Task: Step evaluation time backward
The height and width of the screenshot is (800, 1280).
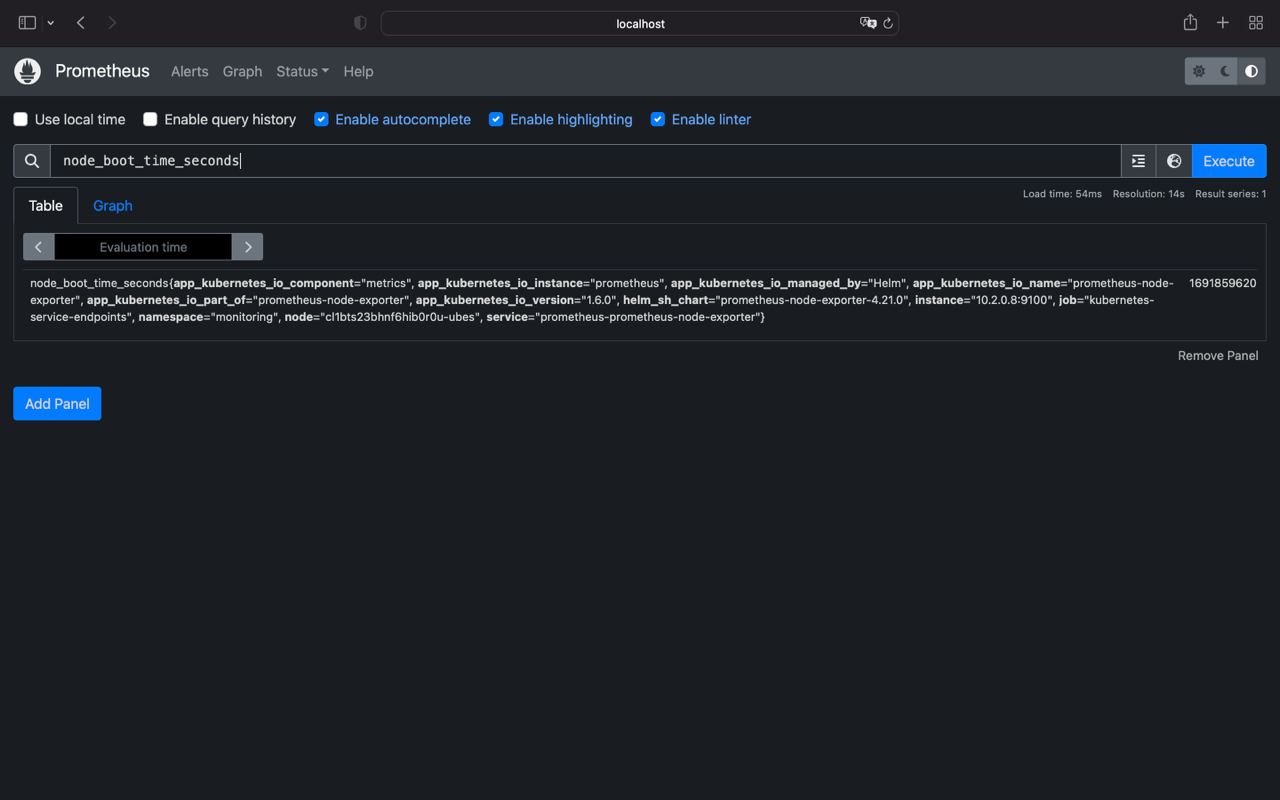Action: pos(38,247)
